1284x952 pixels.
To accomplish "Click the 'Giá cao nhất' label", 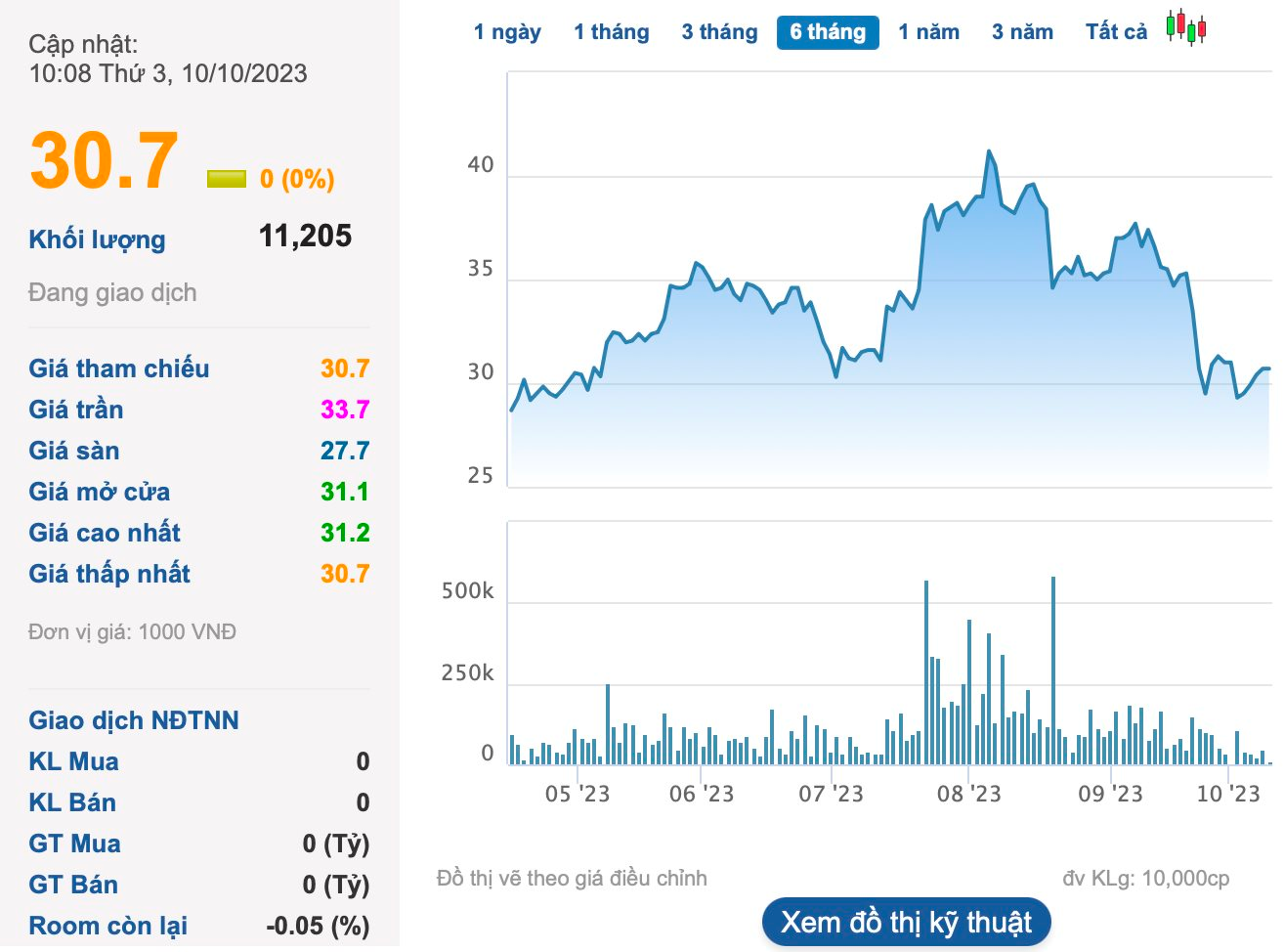I will tap(105, 533).
